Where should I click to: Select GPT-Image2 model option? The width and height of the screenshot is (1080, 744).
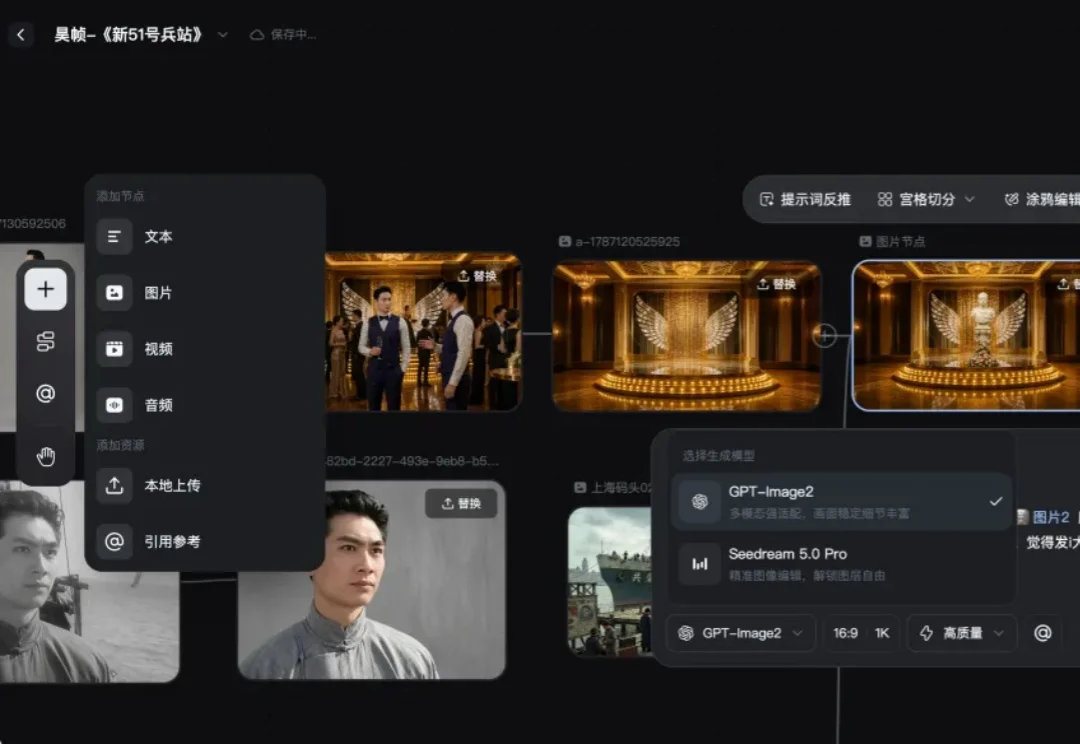point(841,502)
